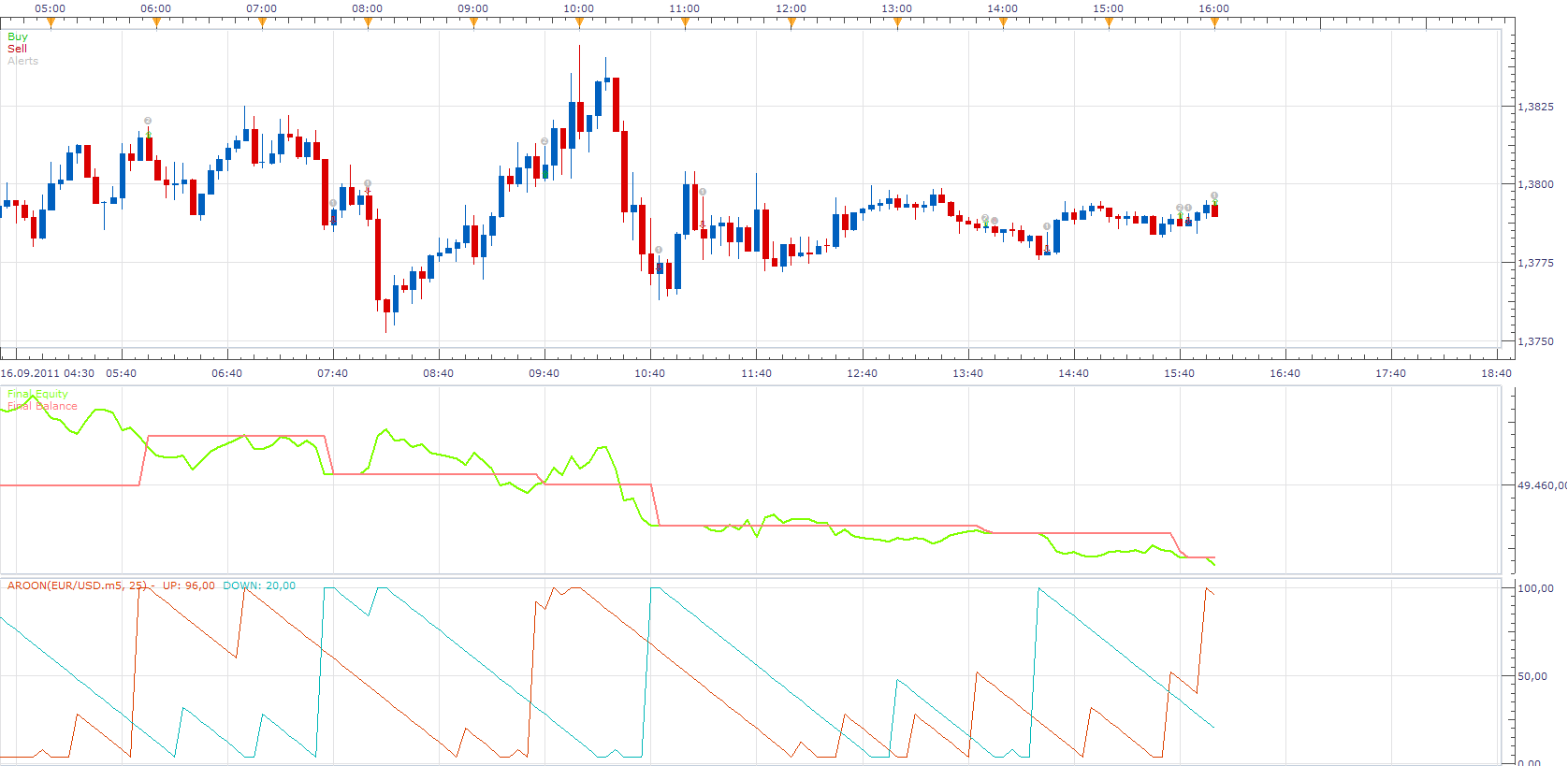Click the 1,3800 price axis label

coord(1535,184)
